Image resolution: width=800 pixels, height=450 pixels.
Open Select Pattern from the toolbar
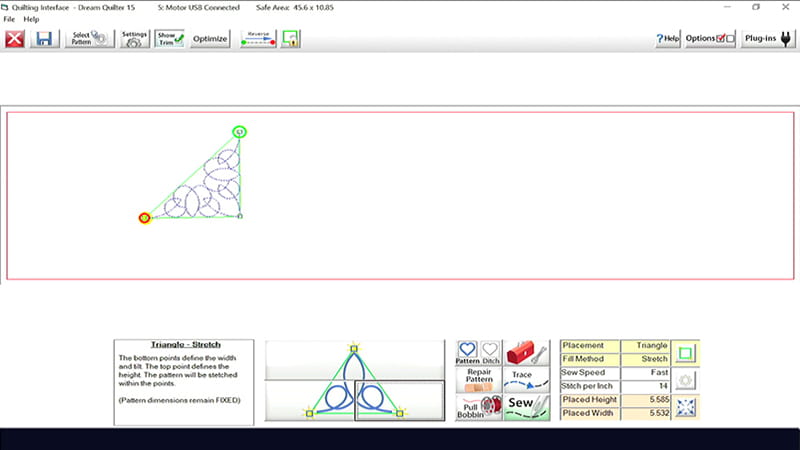pyautogui.click(x=90, y=39)
